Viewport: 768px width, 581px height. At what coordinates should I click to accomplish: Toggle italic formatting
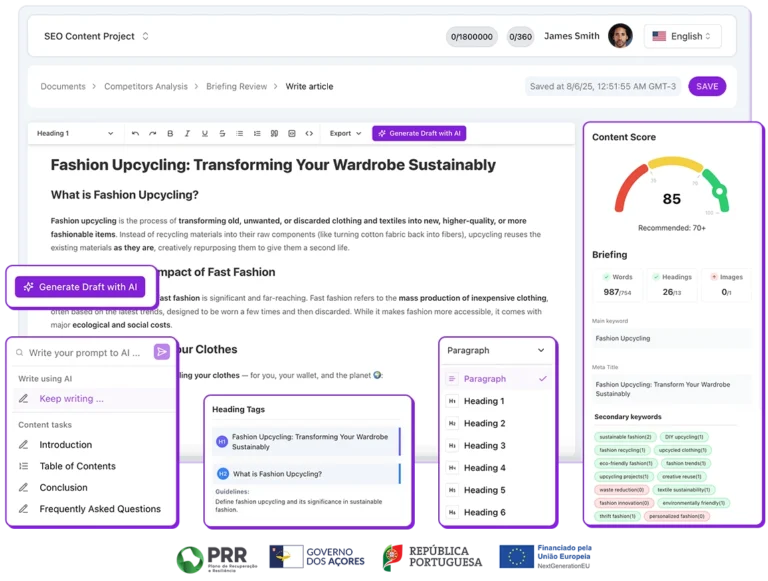(187, 133)
